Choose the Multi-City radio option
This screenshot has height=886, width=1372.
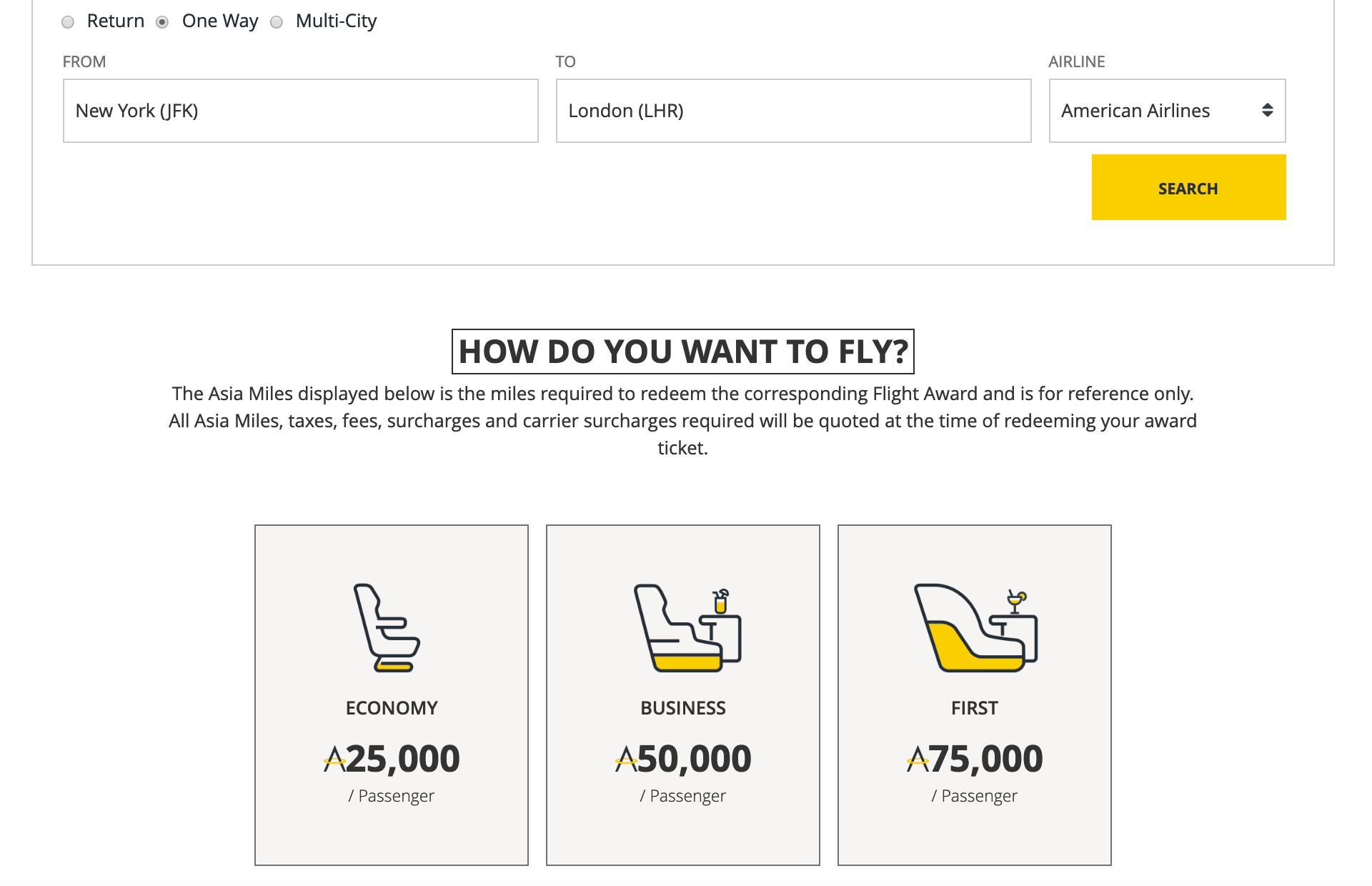point(277,22)
